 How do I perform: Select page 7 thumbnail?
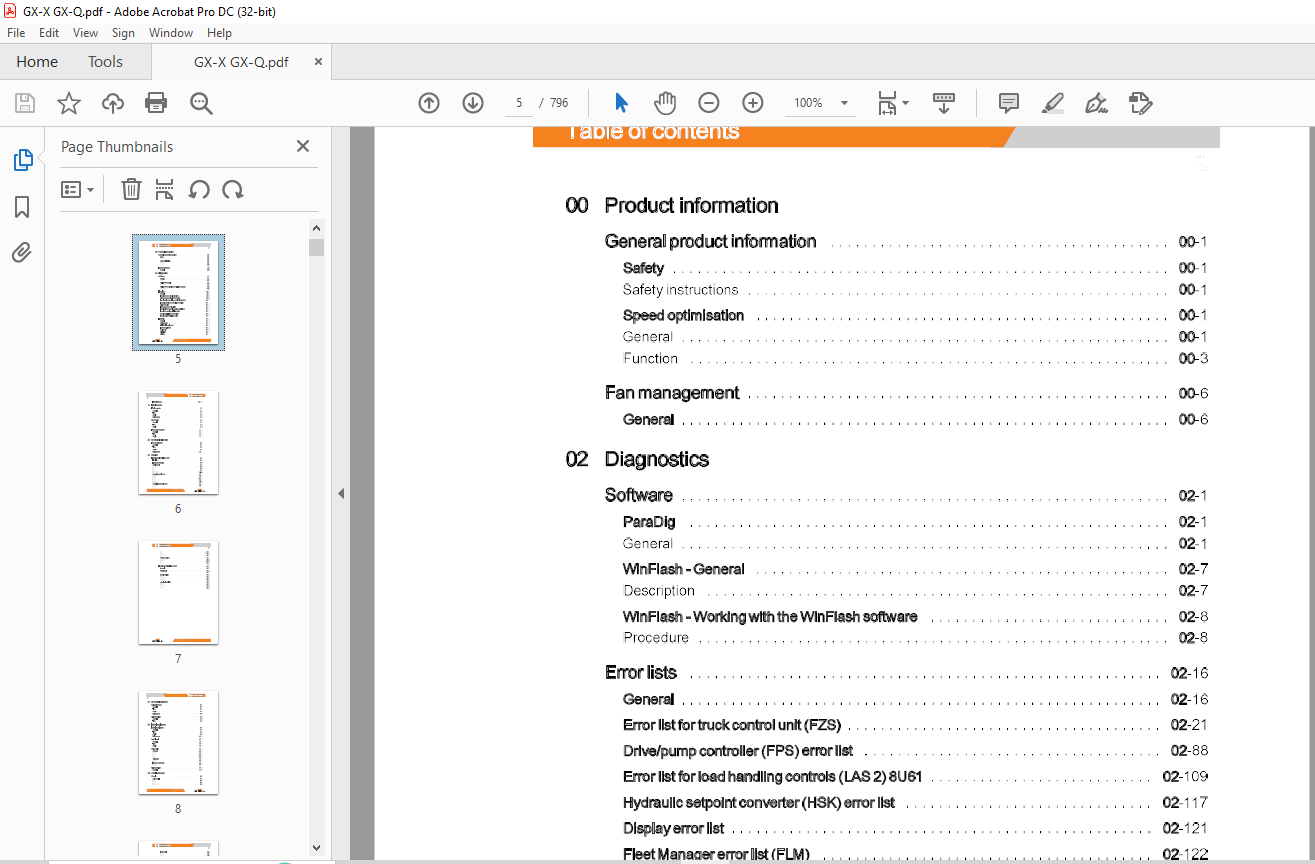point(178,593)
